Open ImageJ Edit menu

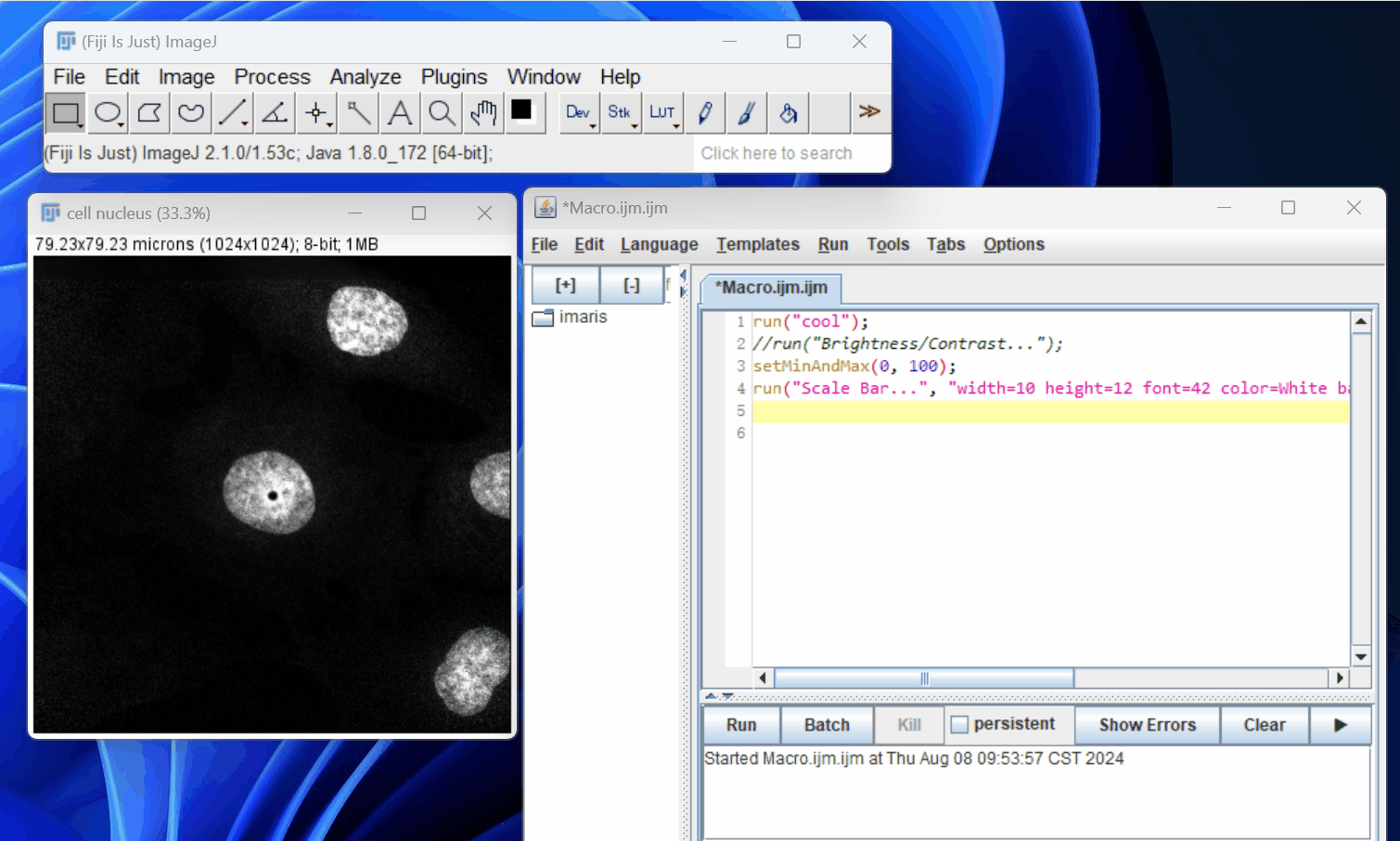click(x=122, y=77)
